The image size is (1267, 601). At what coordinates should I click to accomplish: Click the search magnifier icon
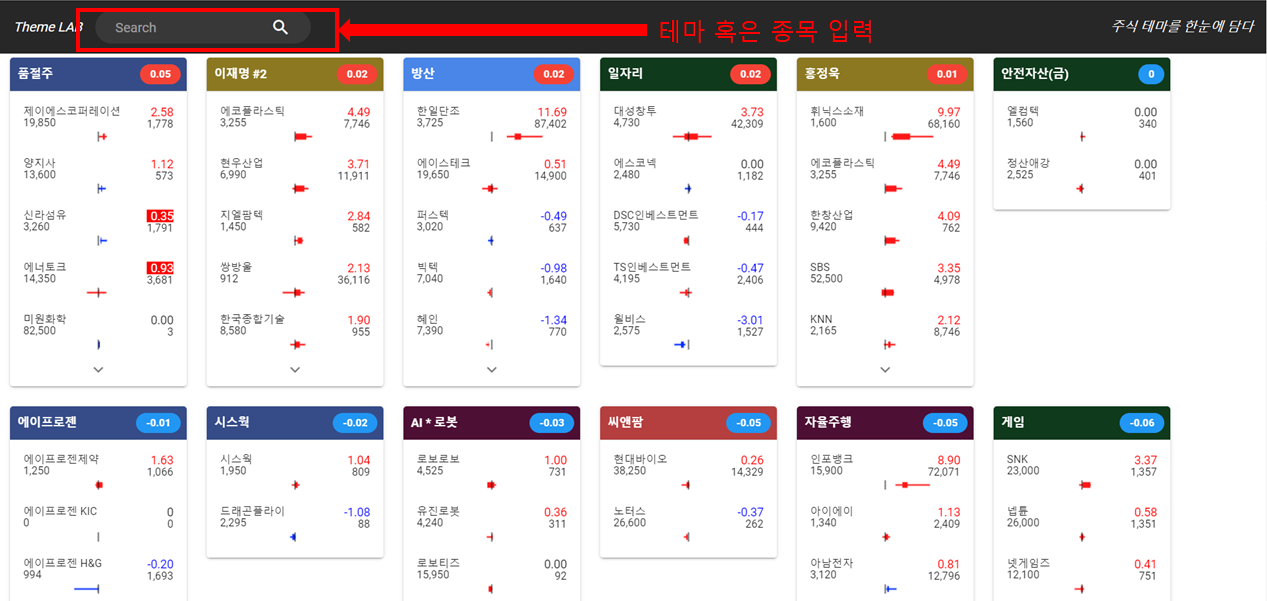pos(281,27)
